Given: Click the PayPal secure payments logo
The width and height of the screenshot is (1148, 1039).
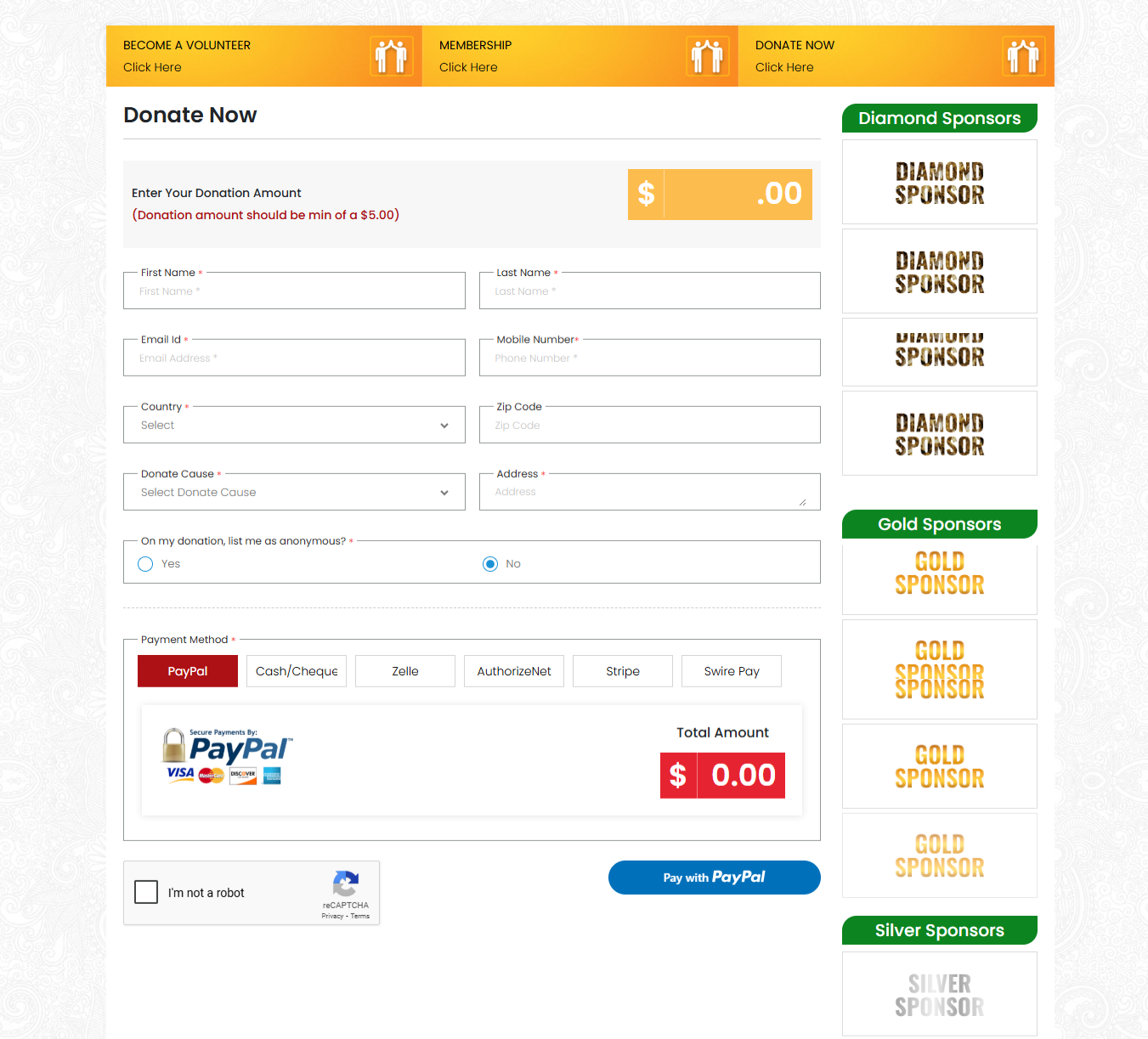Looking at the screenshot, I should point(227,756).
